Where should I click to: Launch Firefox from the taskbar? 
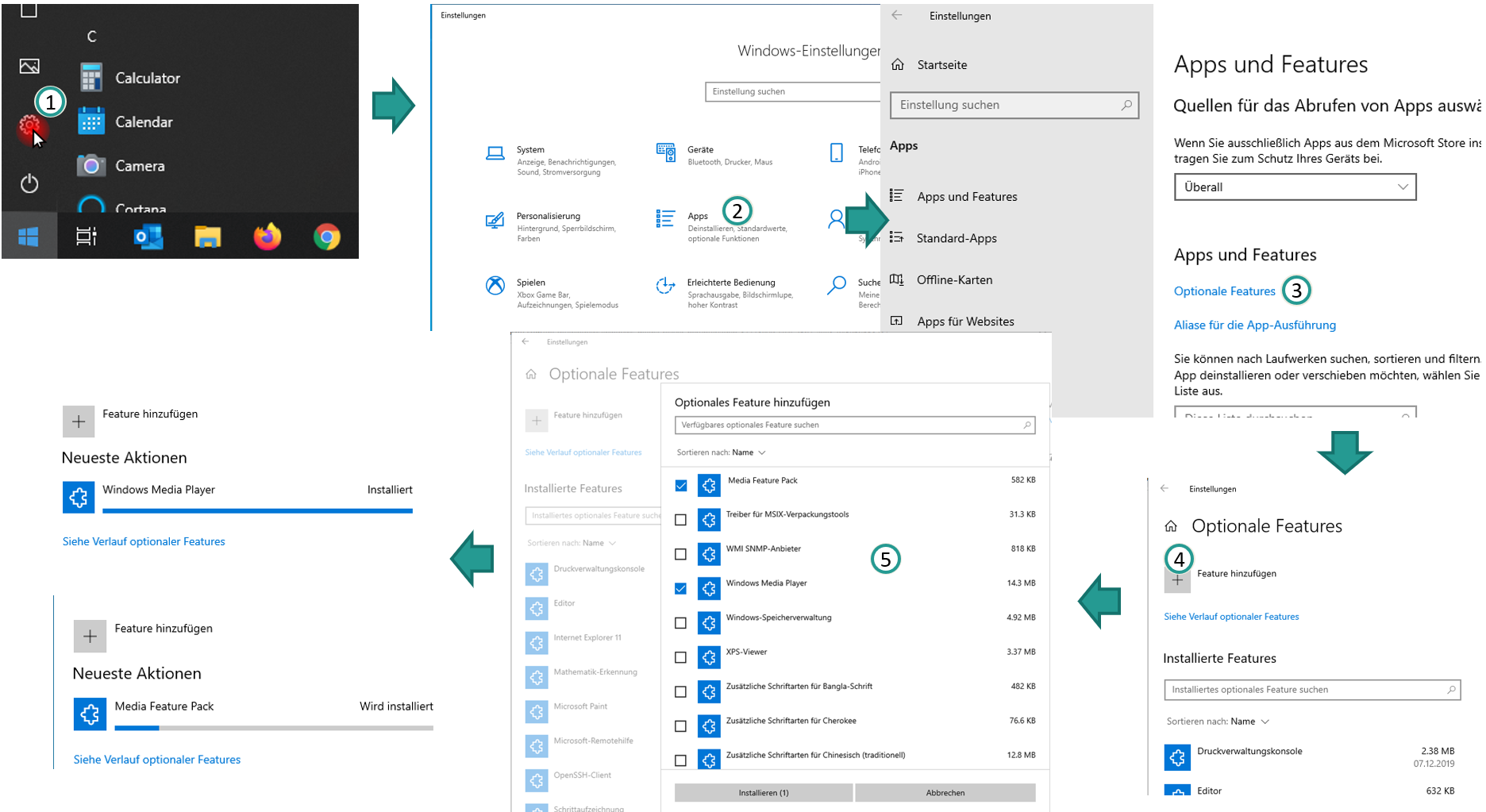[x=268, y=236]
